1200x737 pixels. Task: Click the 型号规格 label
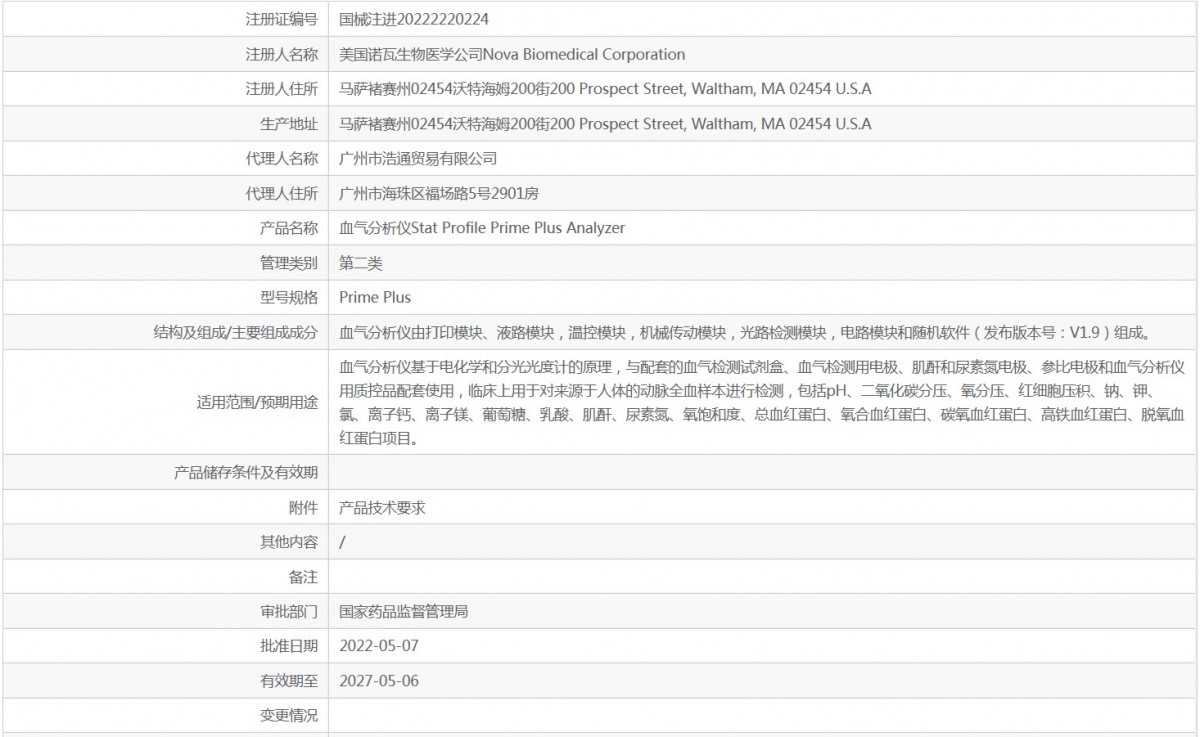[x=288, y=297]
